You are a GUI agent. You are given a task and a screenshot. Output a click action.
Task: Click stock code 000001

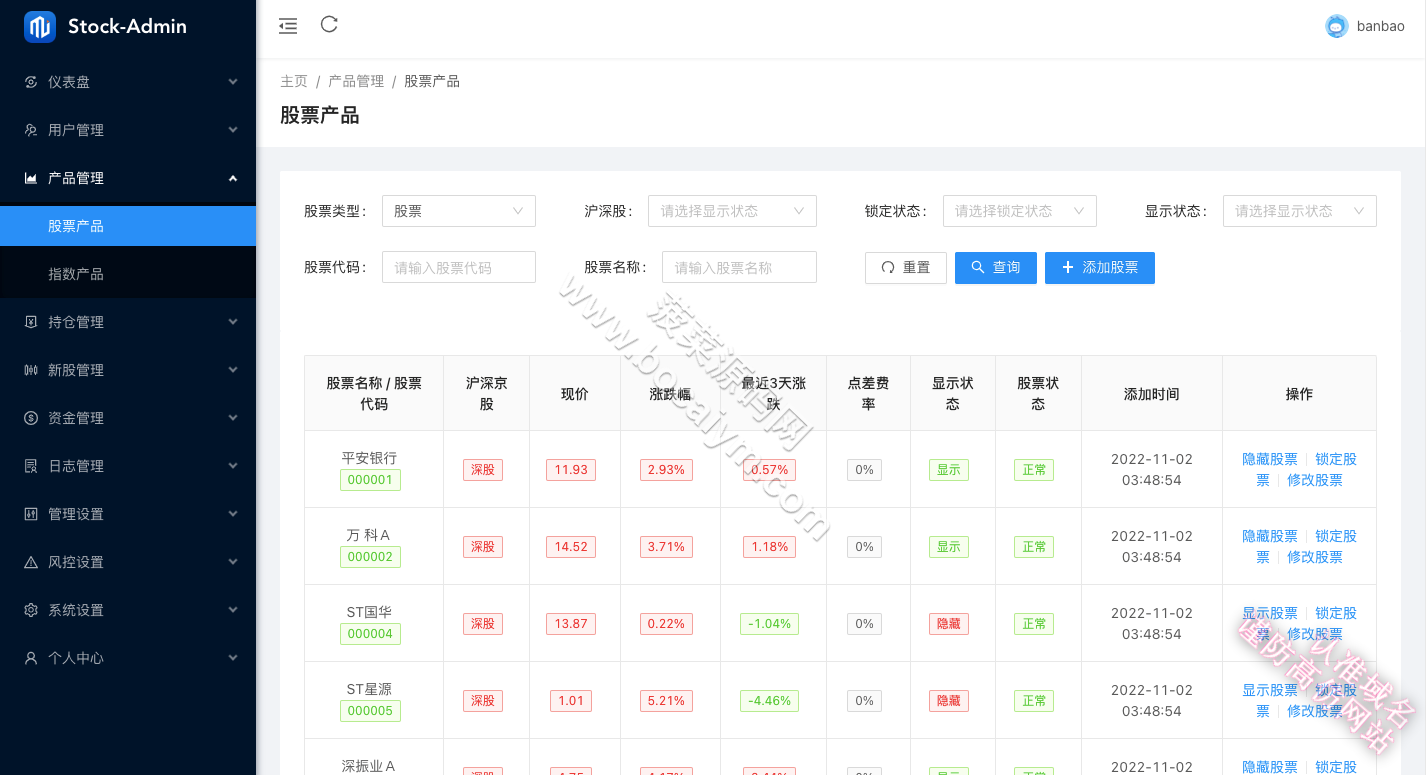coord(370,480)
